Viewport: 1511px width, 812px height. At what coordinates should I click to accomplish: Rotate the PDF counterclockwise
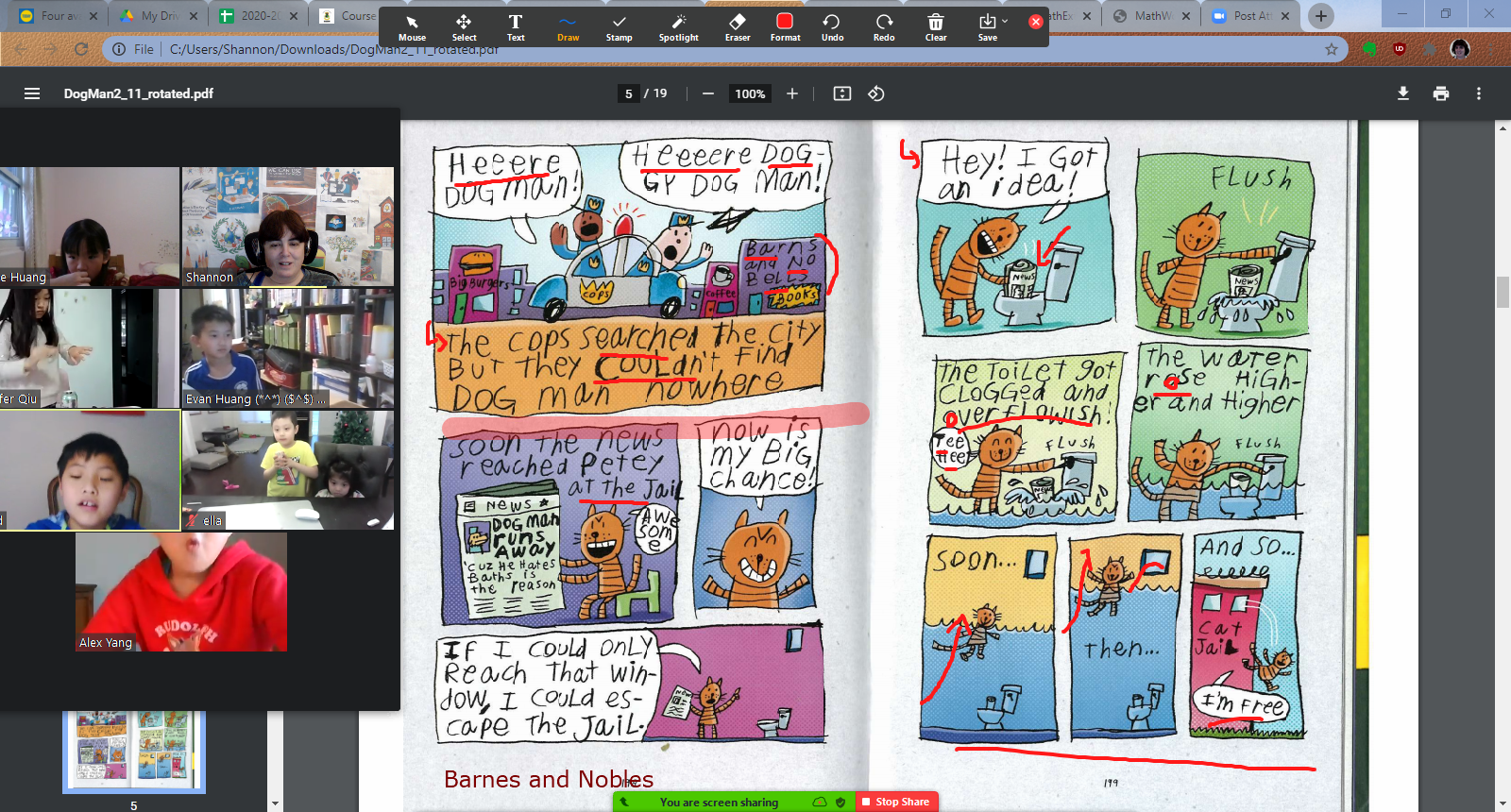(876, 93)
